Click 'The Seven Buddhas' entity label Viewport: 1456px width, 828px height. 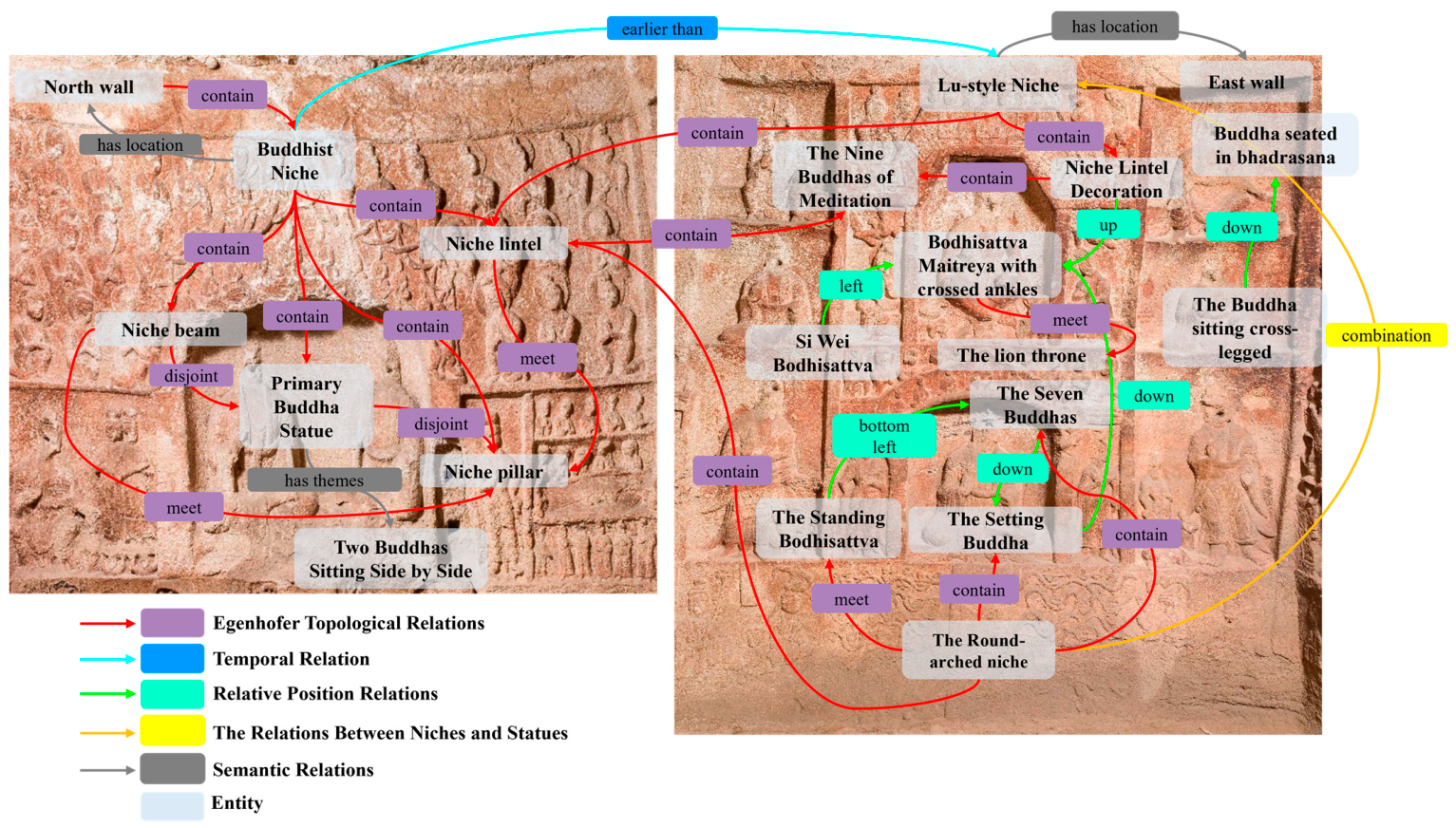(x=1040, y=405)
